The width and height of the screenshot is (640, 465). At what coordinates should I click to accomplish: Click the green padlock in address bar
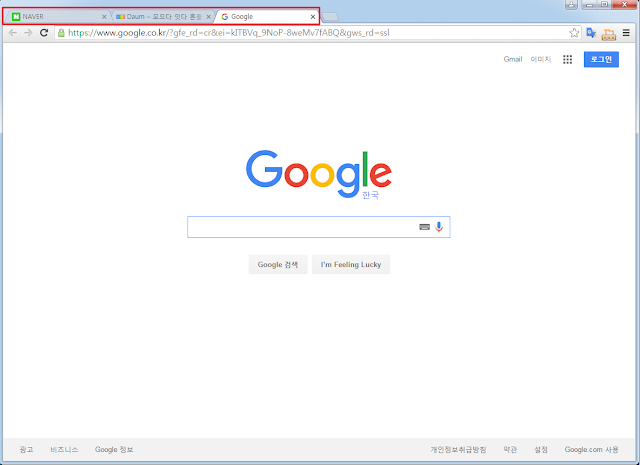[61, 33]
